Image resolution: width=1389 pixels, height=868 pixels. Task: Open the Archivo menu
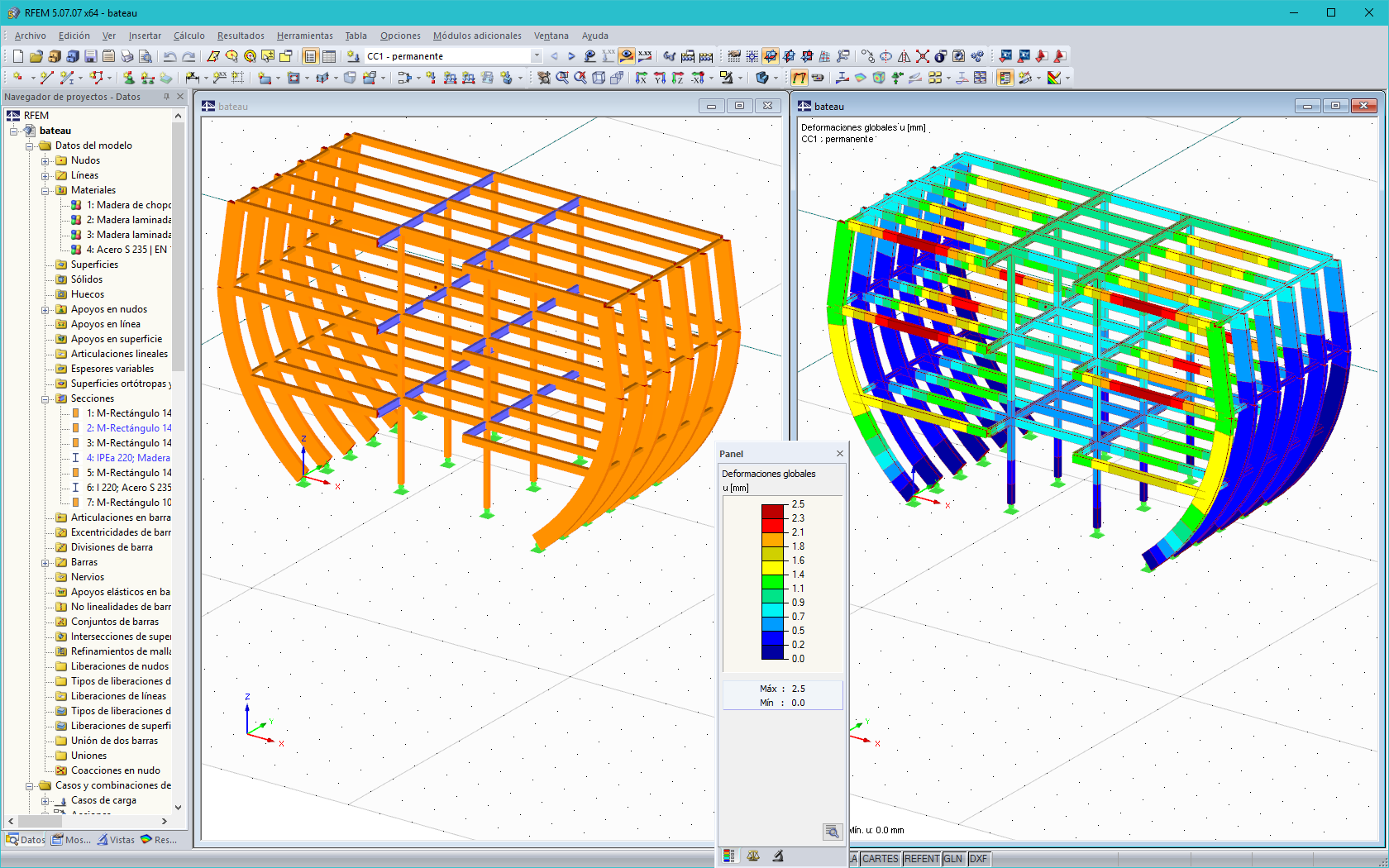tap(31, 36)
